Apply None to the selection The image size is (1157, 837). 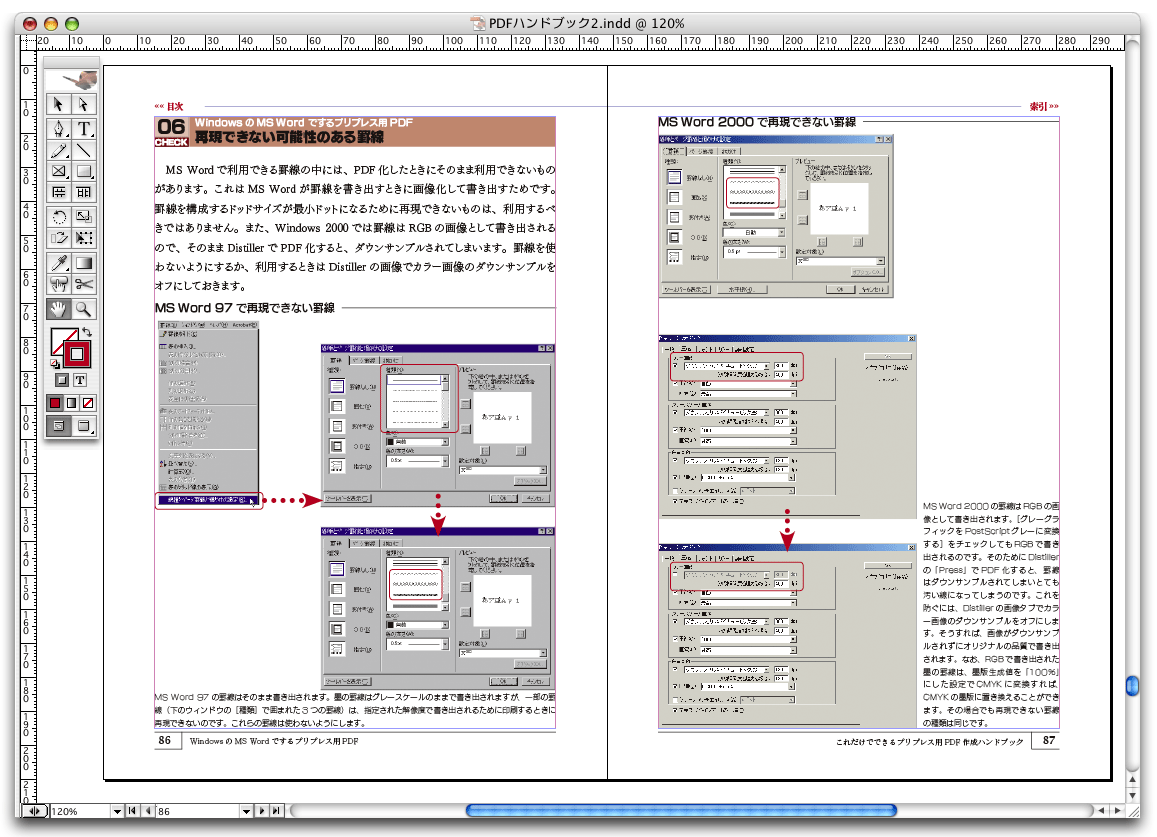point(89,403)
